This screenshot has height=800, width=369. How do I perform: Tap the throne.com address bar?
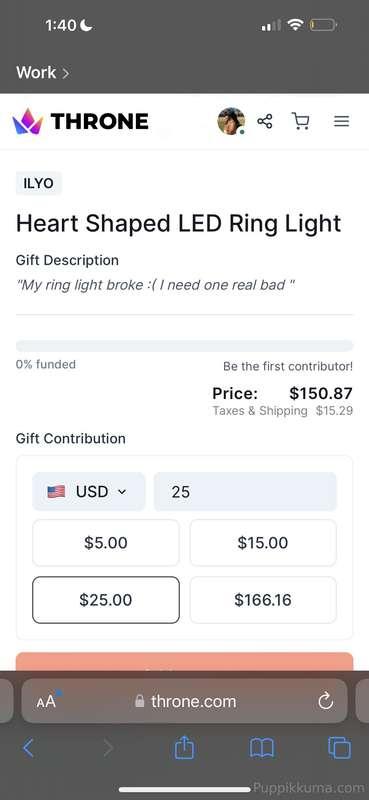click(x=185, y=701)
